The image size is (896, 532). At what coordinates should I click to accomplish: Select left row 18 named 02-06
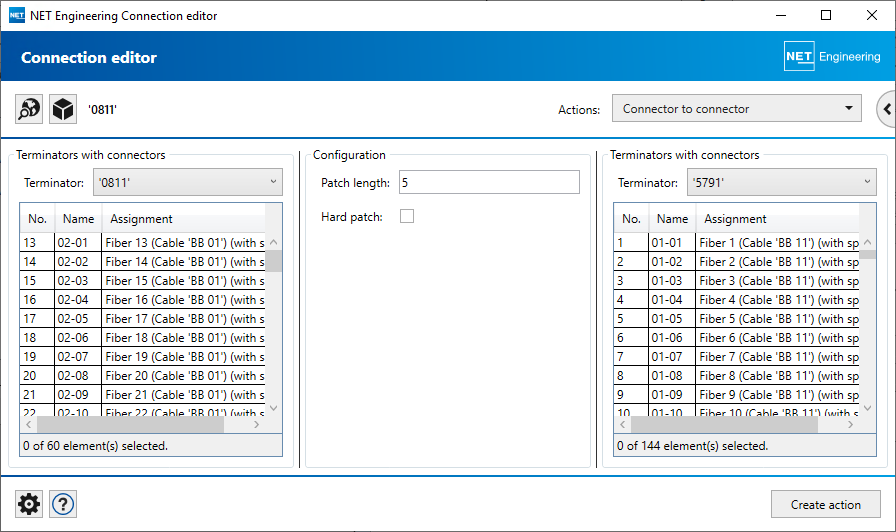(143, 337)
